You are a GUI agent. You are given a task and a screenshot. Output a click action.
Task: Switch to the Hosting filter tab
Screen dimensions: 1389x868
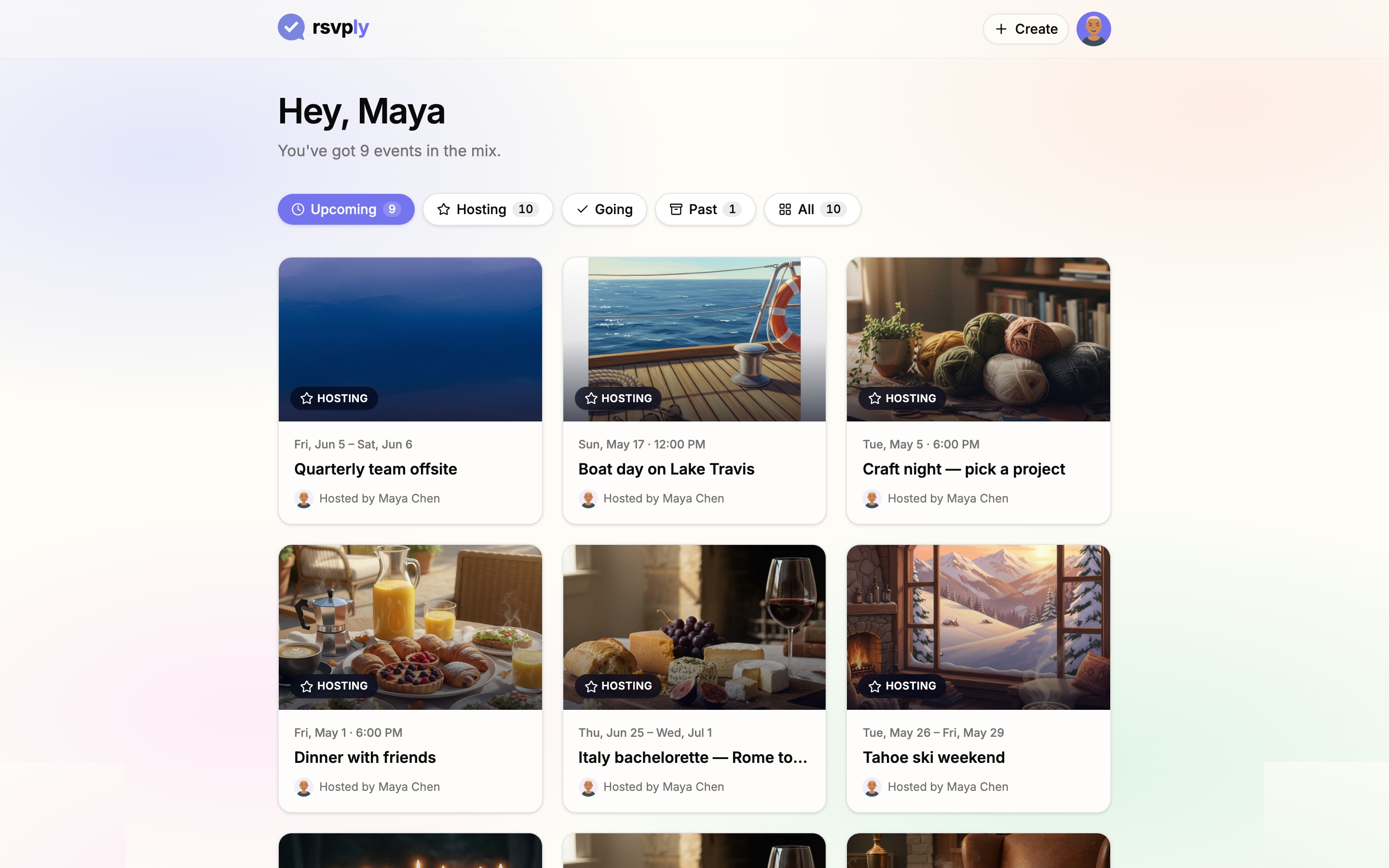coord(487,209)
